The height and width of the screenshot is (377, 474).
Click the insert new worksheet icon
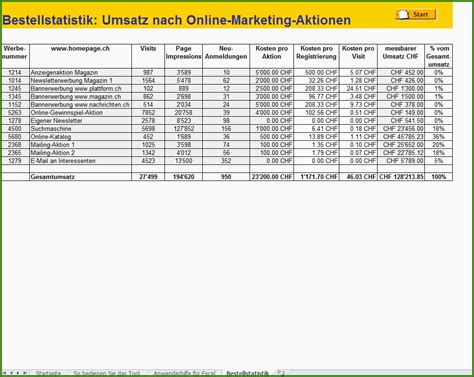tap(281, 373)
